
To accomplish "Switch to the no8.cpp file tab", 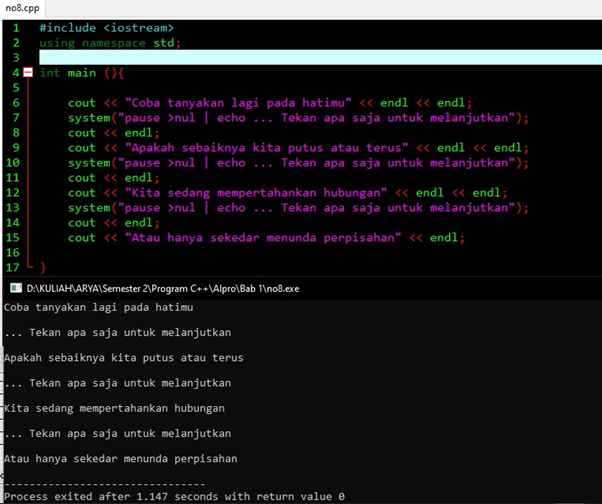I will click(22, 8).
